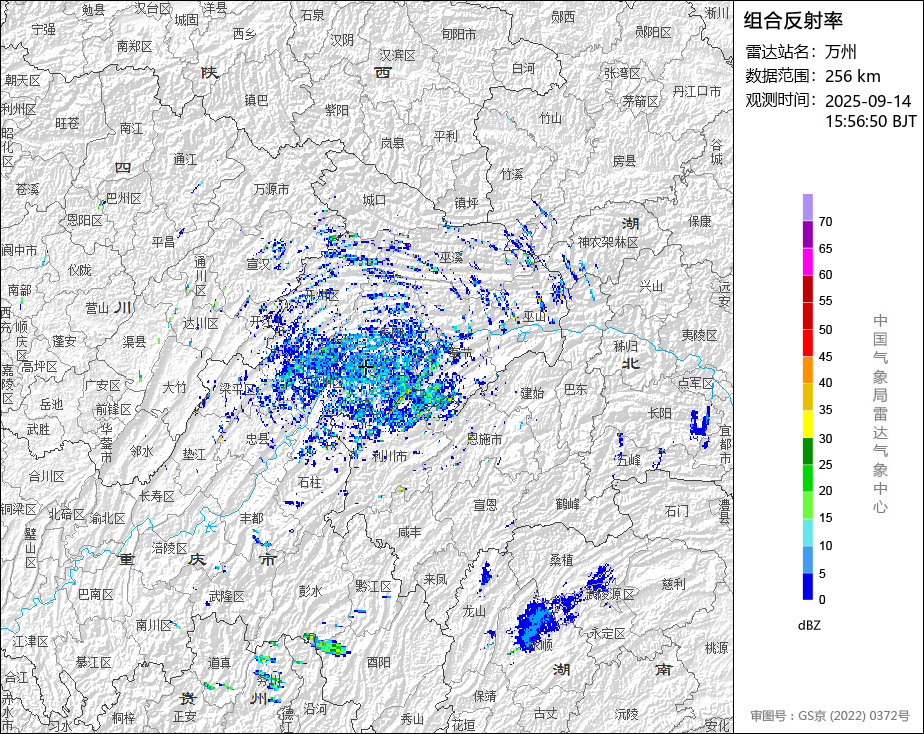Click the 恩施市 map label
The image size is (924, 734).
coord(484,439)
